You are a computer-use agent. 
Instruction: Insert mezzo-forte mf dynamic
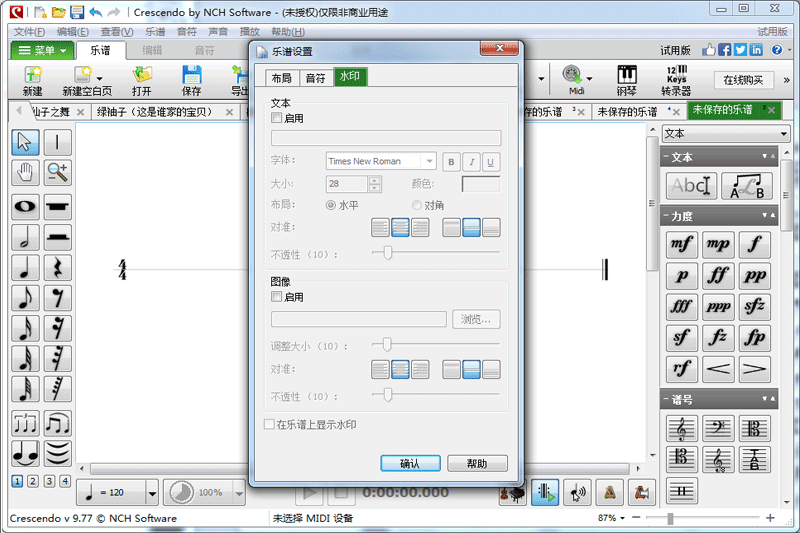click(682, 244)
